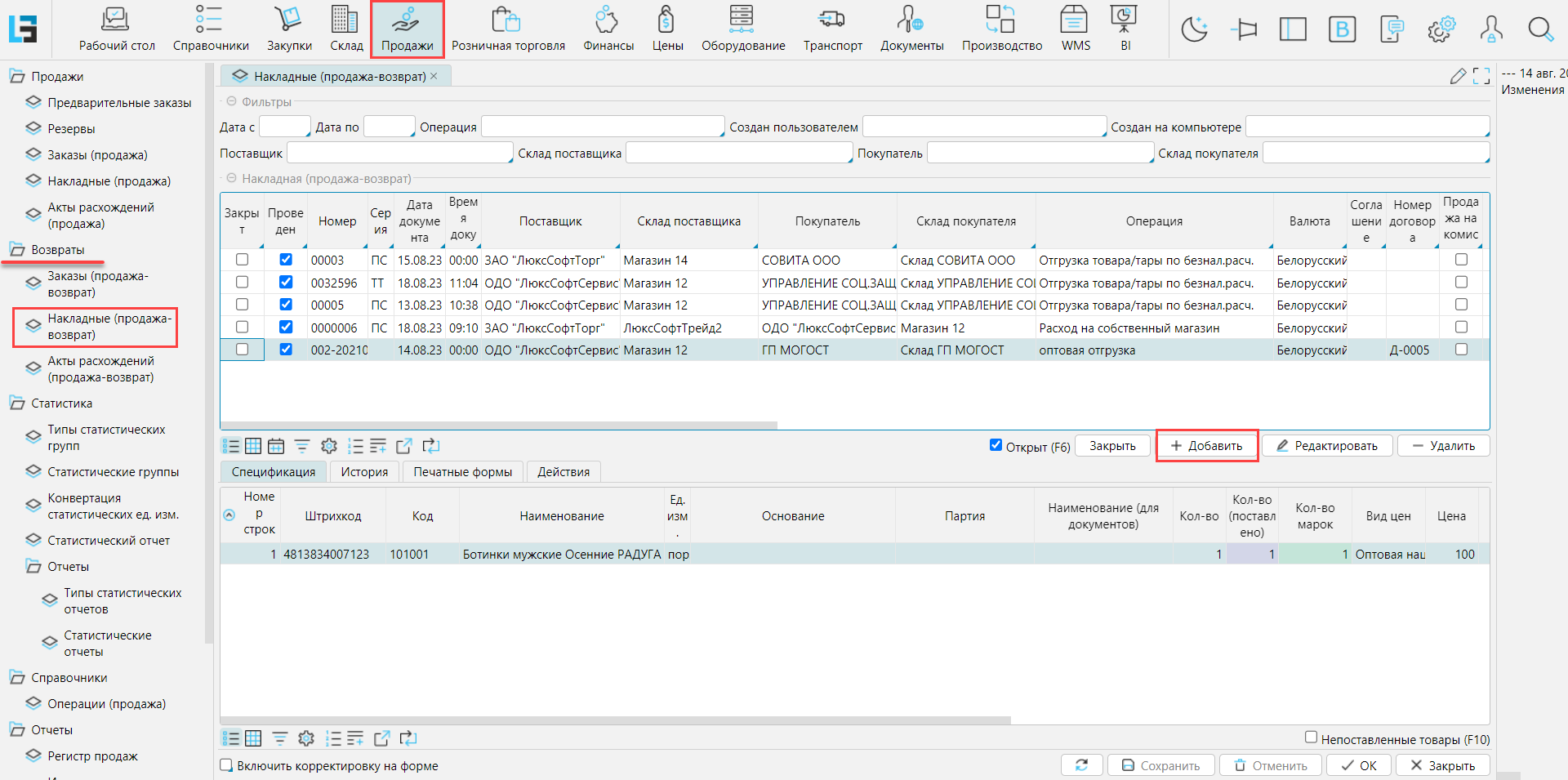The image size is (1568, 780).
Task: Collapse the Возвраты folder in the sidebar
Action: 17,250
